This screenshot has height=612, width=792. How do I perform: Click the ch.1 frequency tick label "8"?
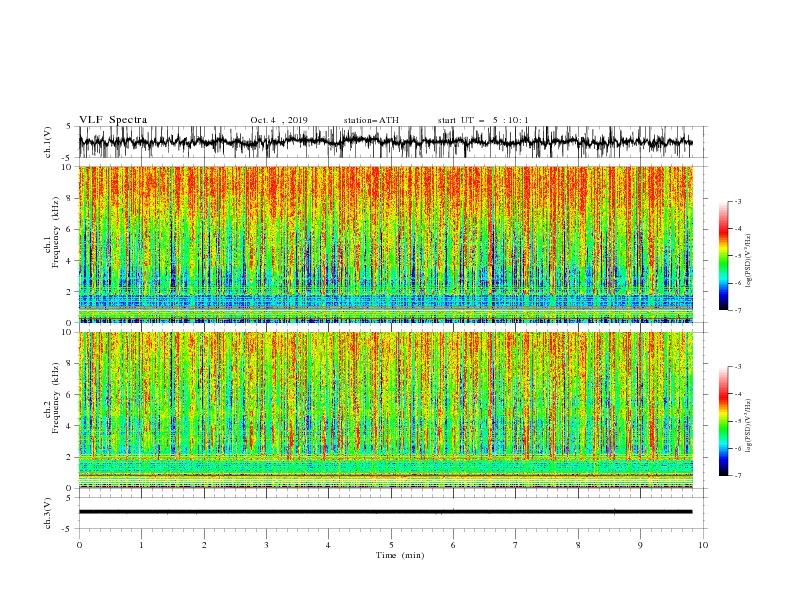[70, 198]
